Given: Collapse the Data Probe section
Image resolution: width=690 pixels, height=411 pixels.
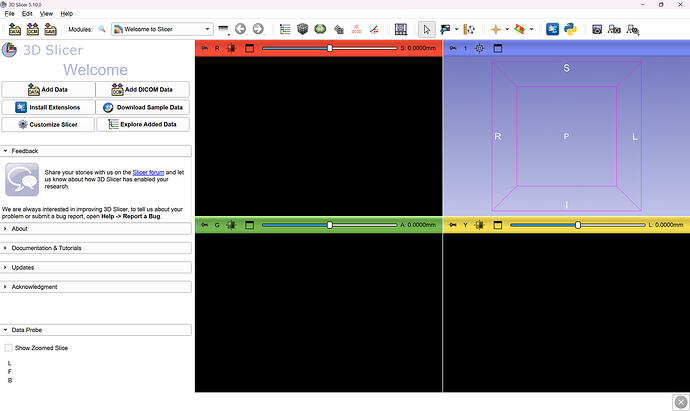Looking at the screenshot, I should [x=96, y=330].
